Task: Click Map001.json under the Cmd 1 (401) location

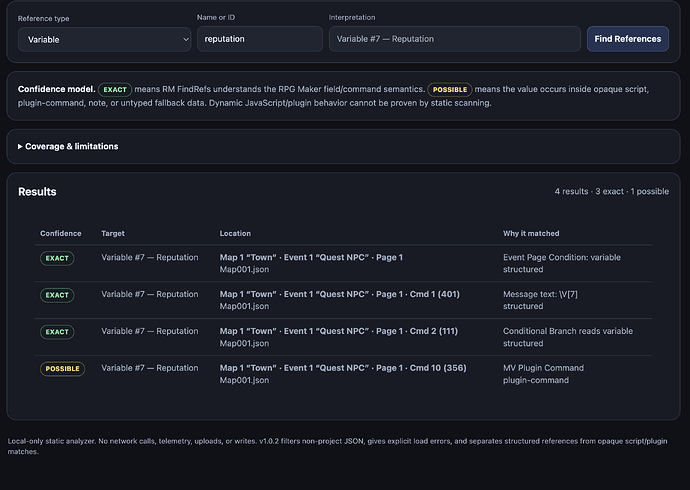Action: coord(244,306)
